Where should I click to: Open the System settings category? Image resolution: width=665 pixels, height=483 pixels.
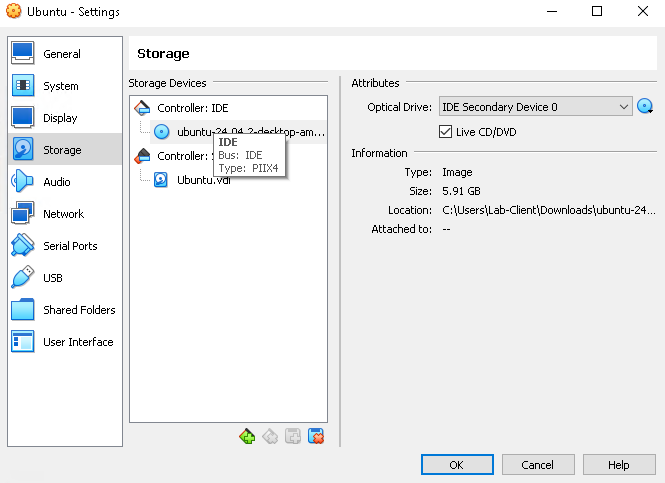click(65, 86)
